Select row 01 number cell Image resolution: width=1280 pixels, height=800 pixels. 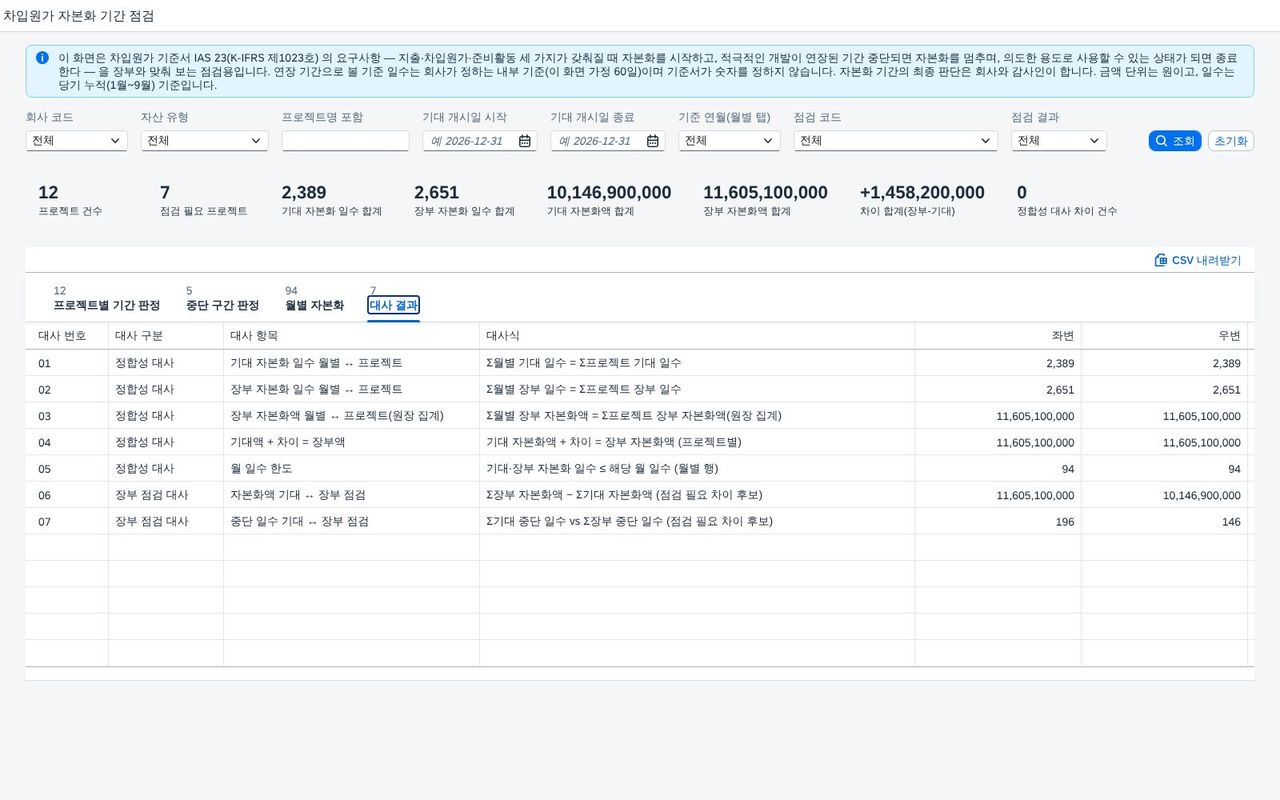click(67, 363)
